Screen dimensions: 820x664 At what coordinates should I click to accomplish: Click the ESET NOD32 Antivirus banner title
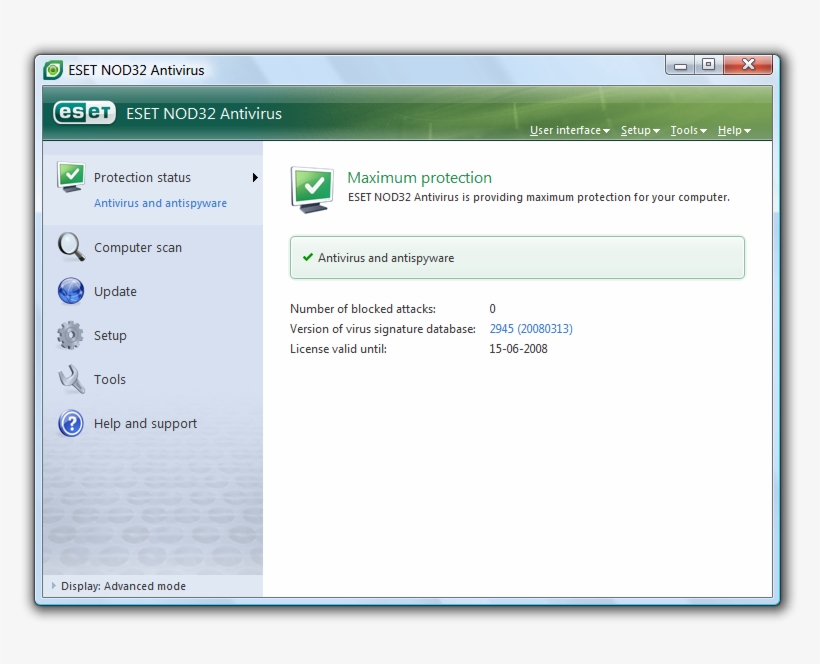[204, 113]
